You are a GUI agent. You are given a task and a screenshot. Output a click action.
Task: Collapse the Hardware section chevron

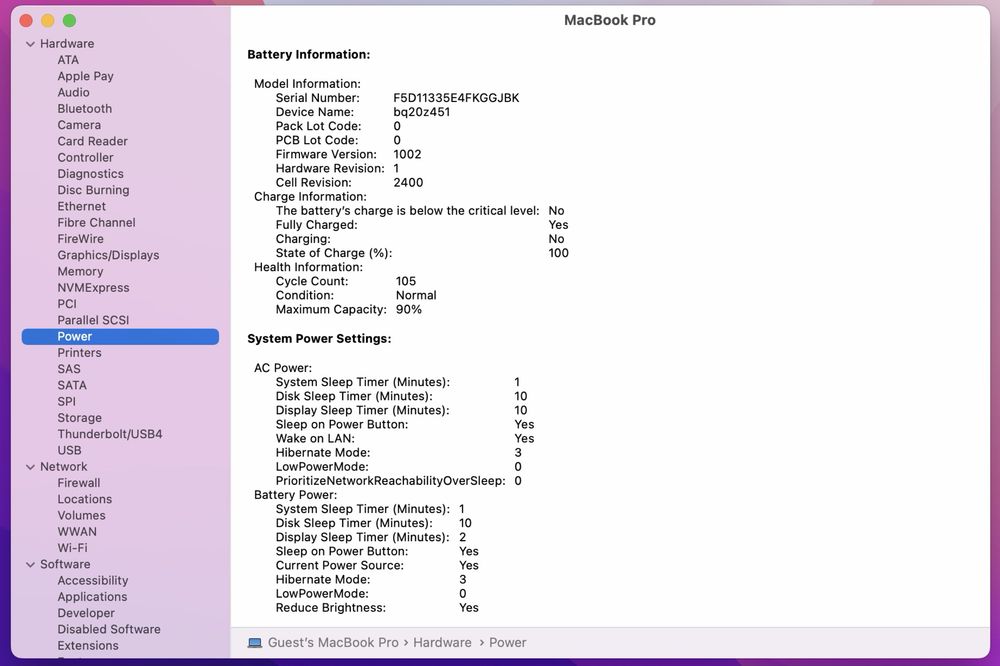(30, 44)
